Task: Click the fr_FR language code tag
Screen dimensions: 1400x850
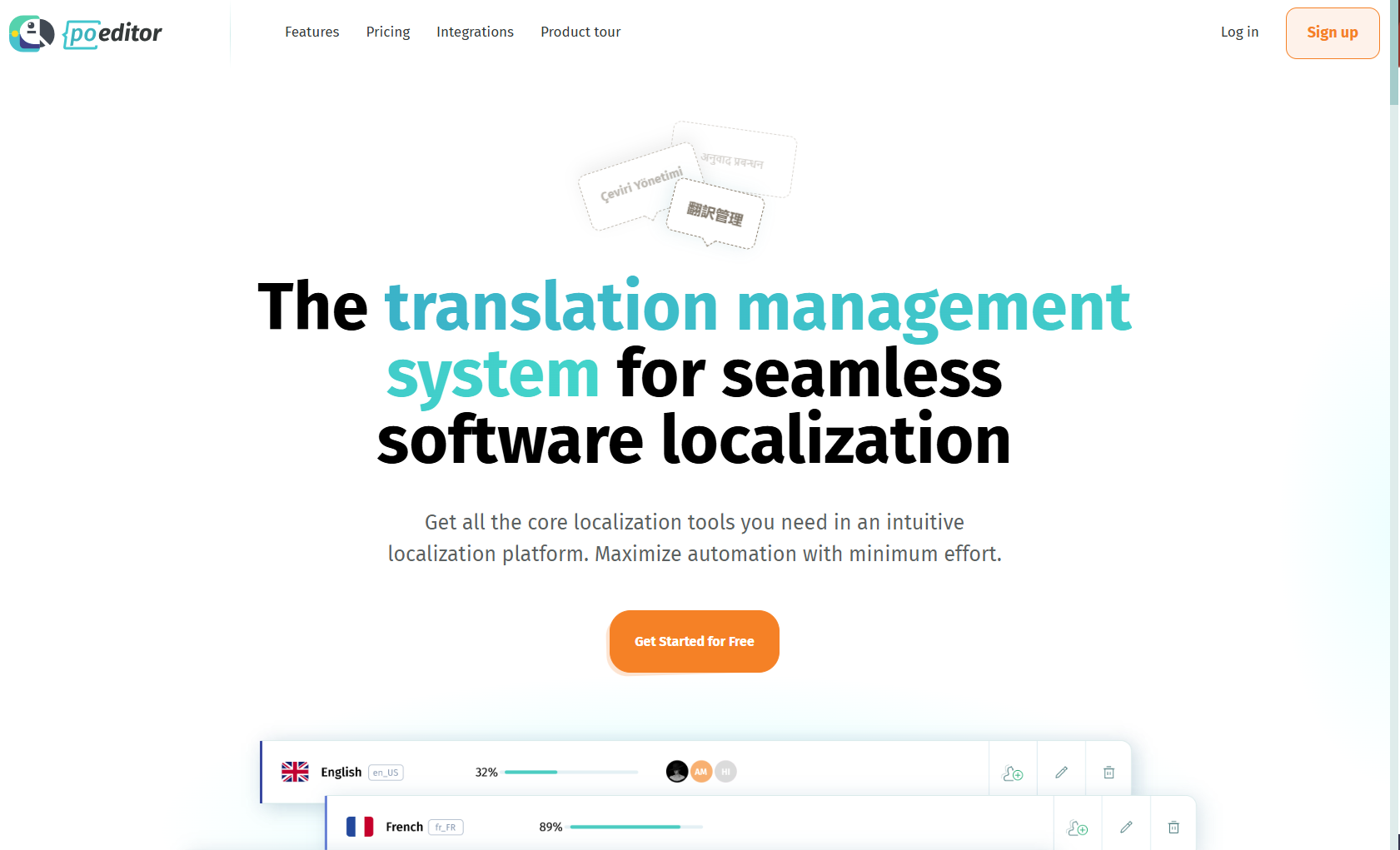Action: point(446,828)
